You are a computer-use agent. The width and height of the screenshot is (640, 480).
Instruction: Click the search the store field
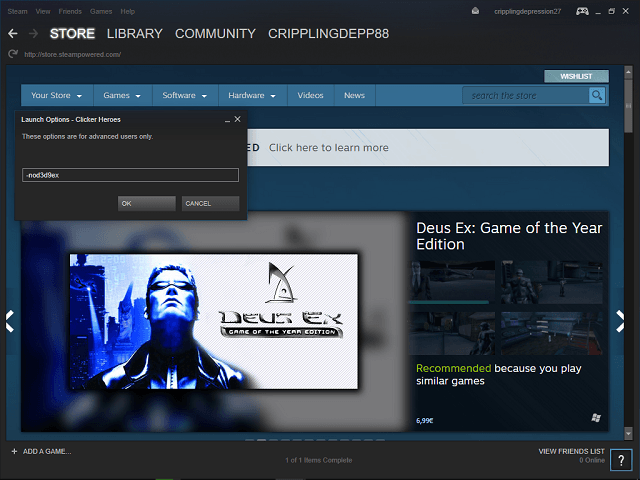click(526, 96)
